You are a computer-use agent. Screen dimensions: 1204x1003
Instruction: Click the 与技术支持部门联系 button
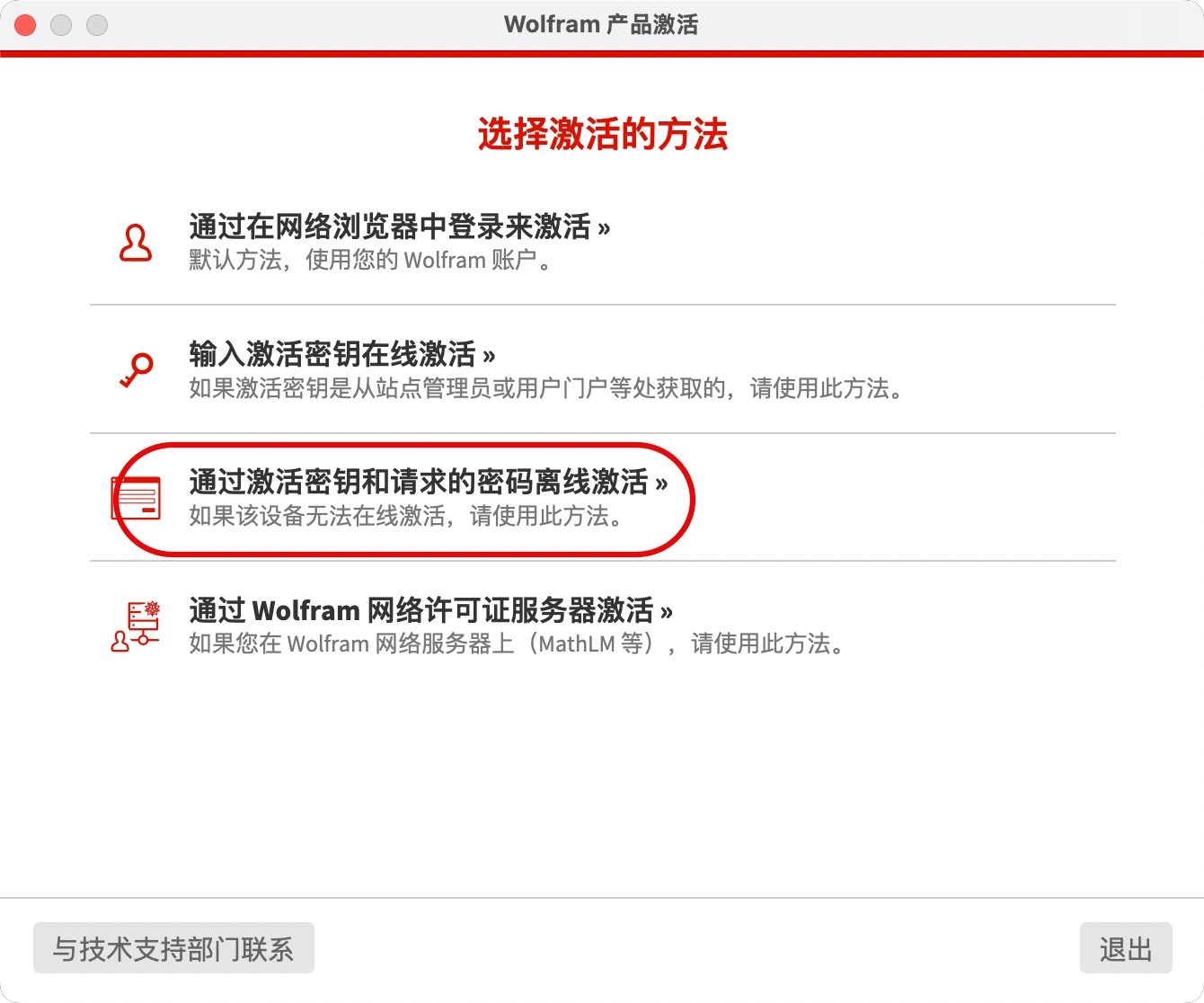coord(173,948)
